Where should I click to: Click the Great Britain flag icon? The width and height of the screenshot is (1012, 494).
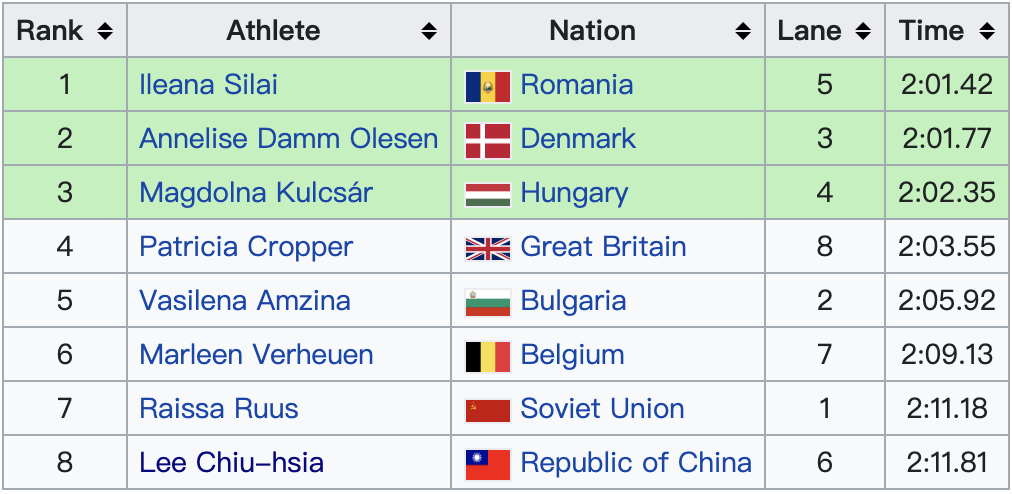[x=488, y=247]
